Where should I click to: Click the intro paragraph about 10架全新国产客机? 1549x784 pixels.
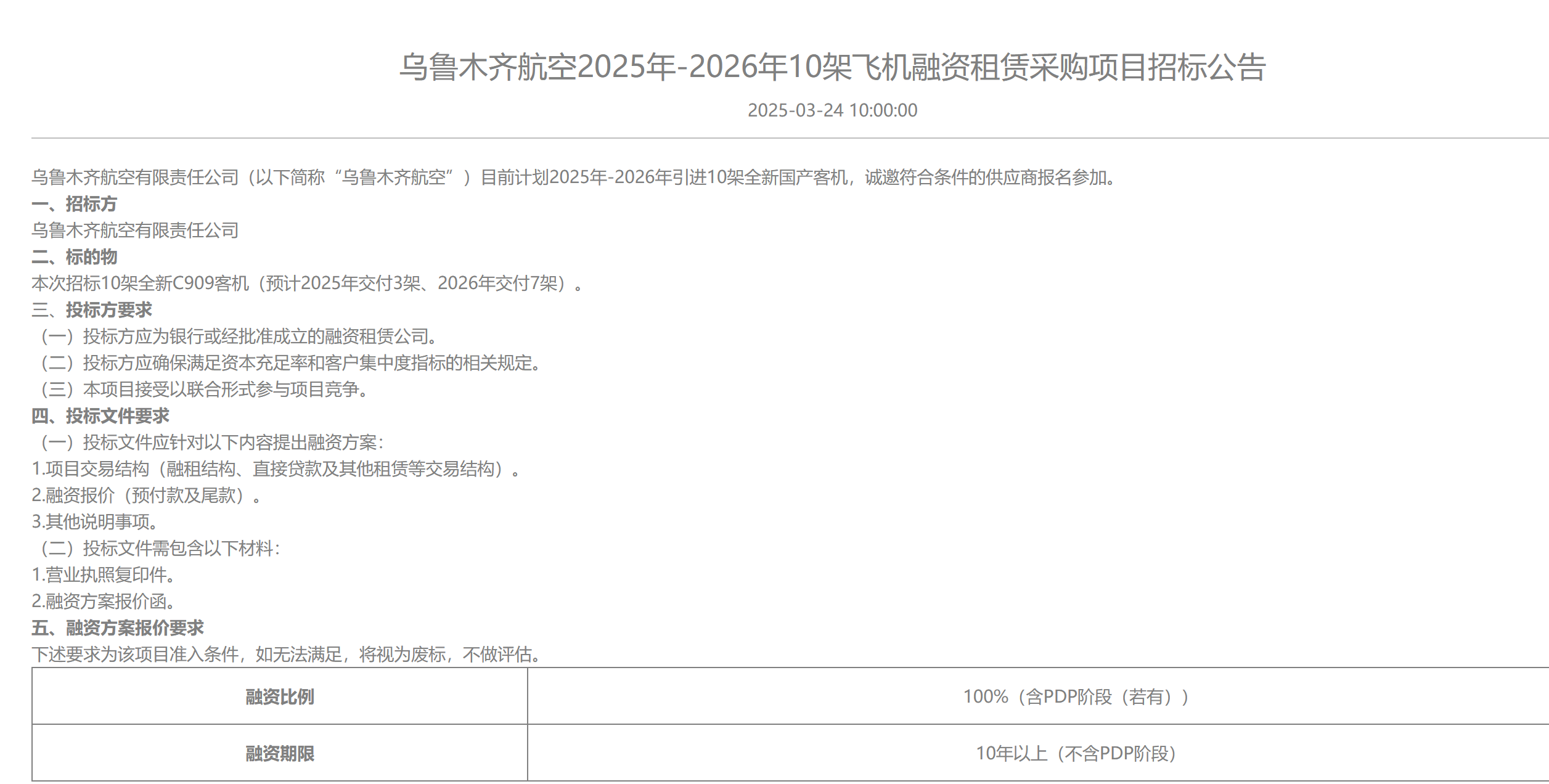[573, 178]
